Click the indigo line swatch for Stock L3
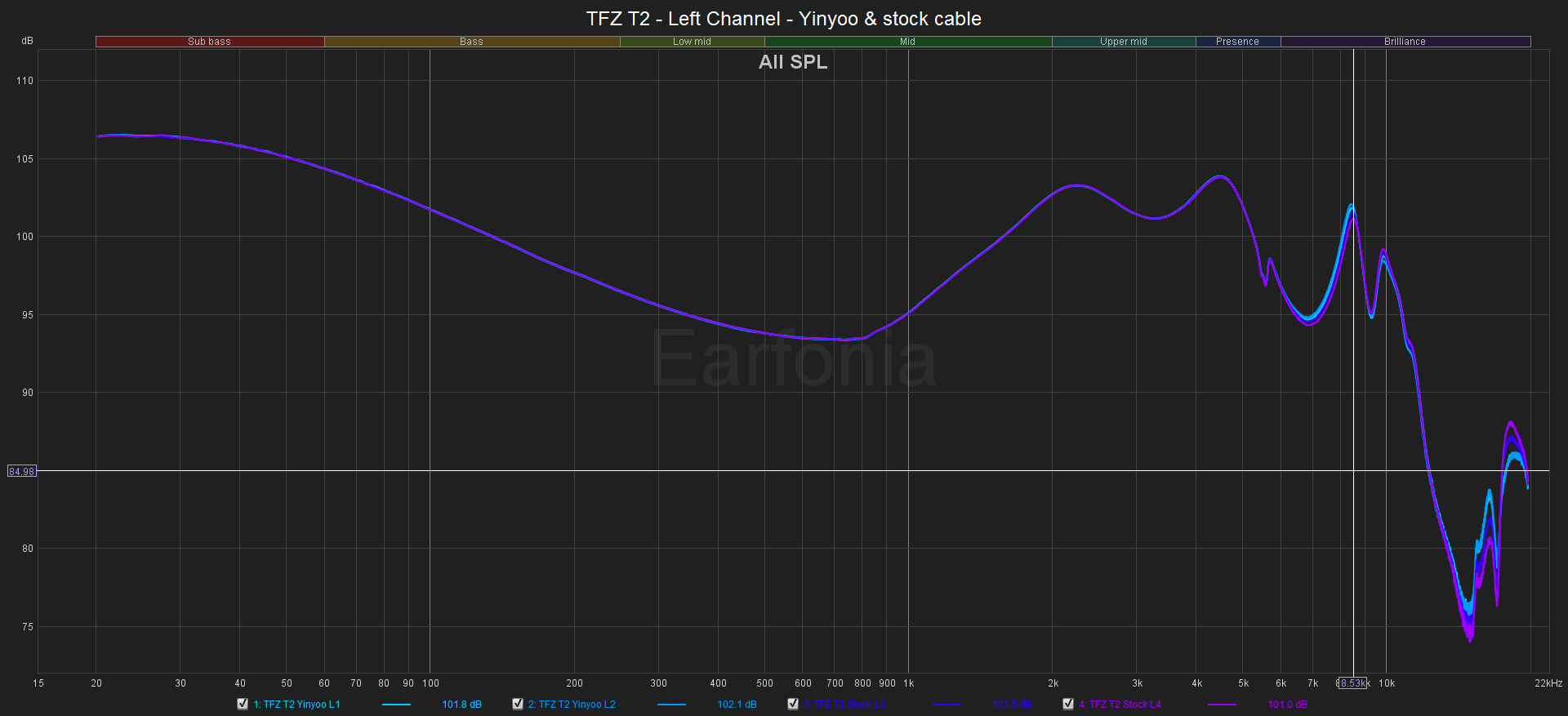Viewport: 1568px width, 716px height. click(x=947, y=705)
